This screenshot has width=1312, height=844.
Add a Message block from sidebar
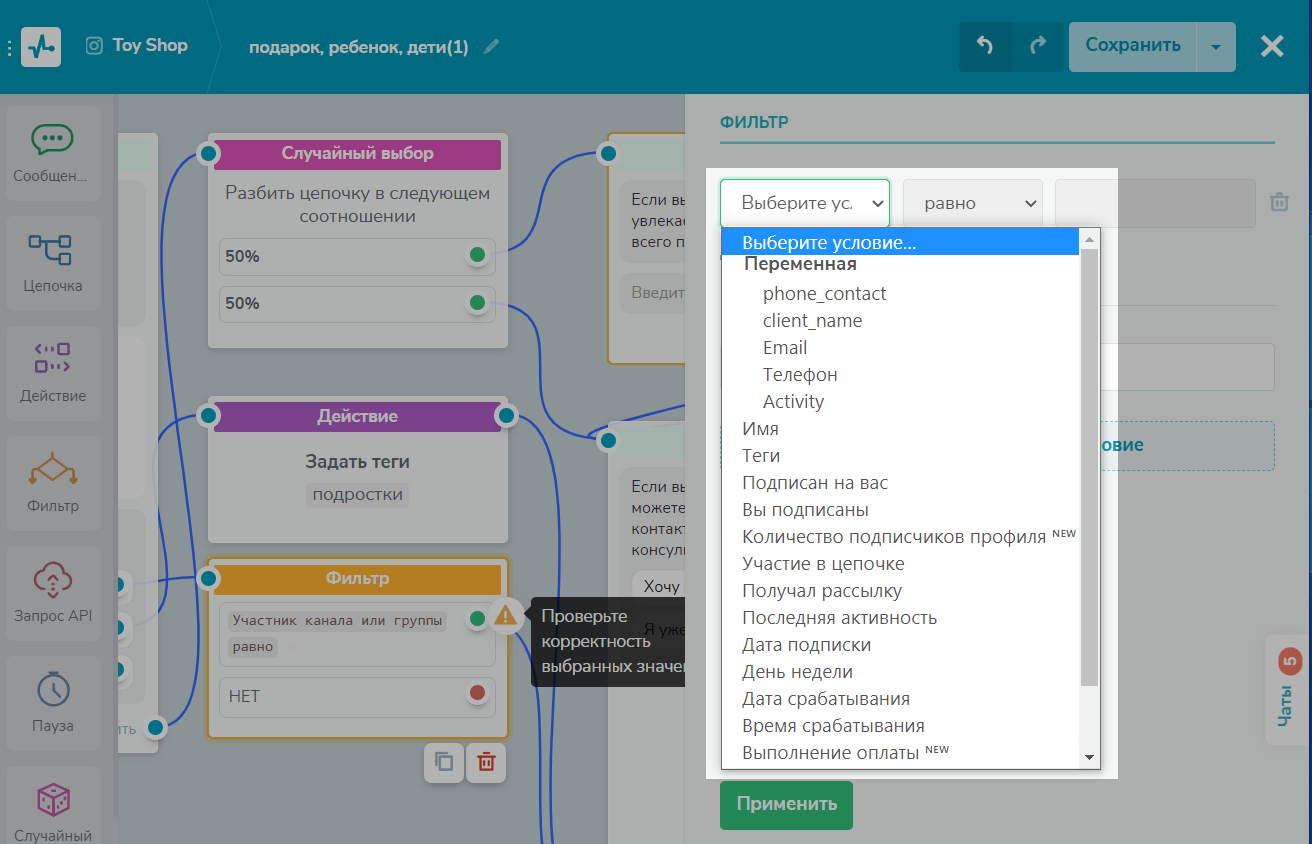coord(52,153)
